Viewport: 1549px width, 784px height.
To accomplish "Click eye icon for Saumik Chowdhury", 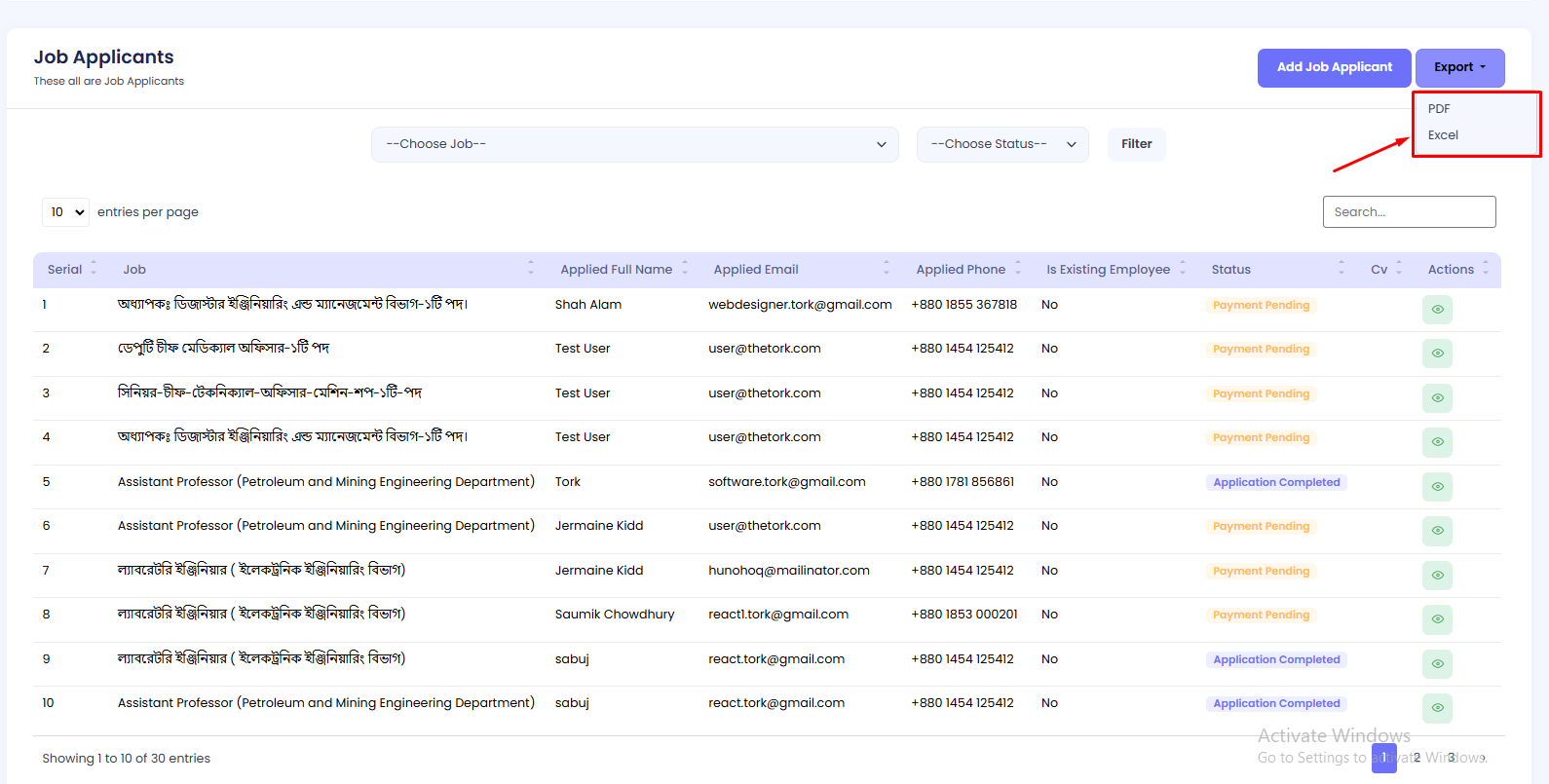I will pos(1436,619).
